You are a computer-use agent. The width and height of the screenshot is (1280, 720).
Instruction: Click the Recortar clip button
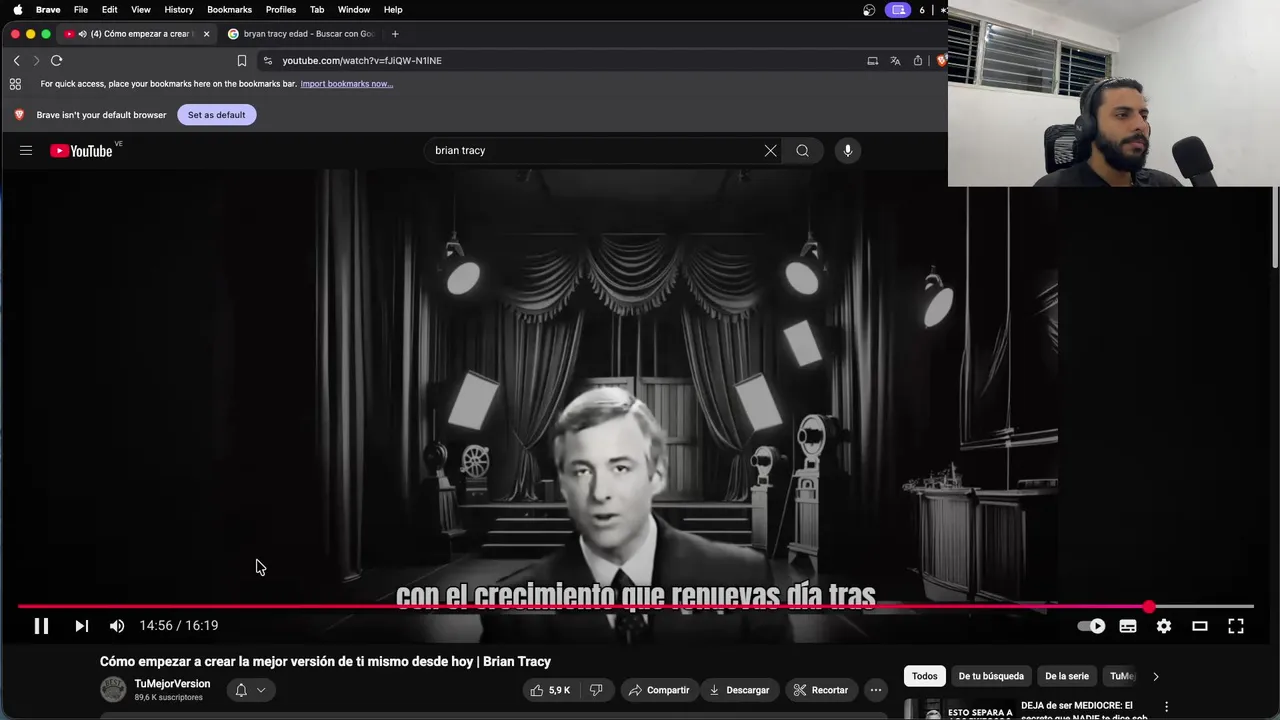821,690
